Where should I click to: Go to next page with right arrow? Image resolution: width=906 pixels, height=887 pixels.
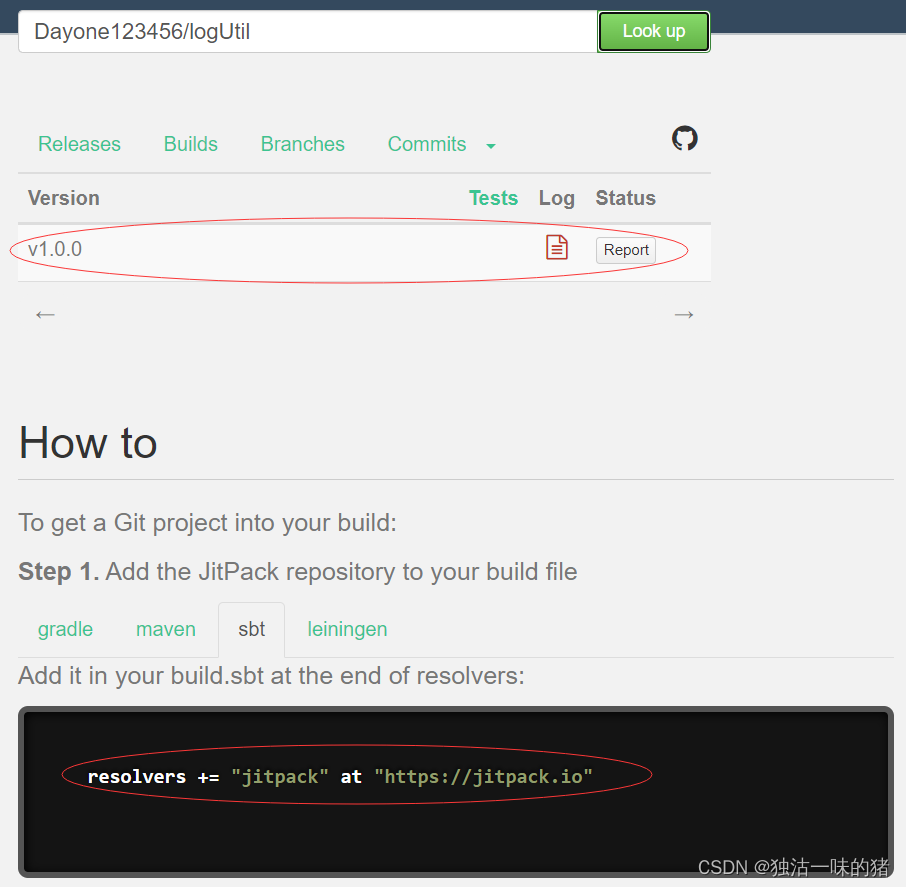pos(684,314)
